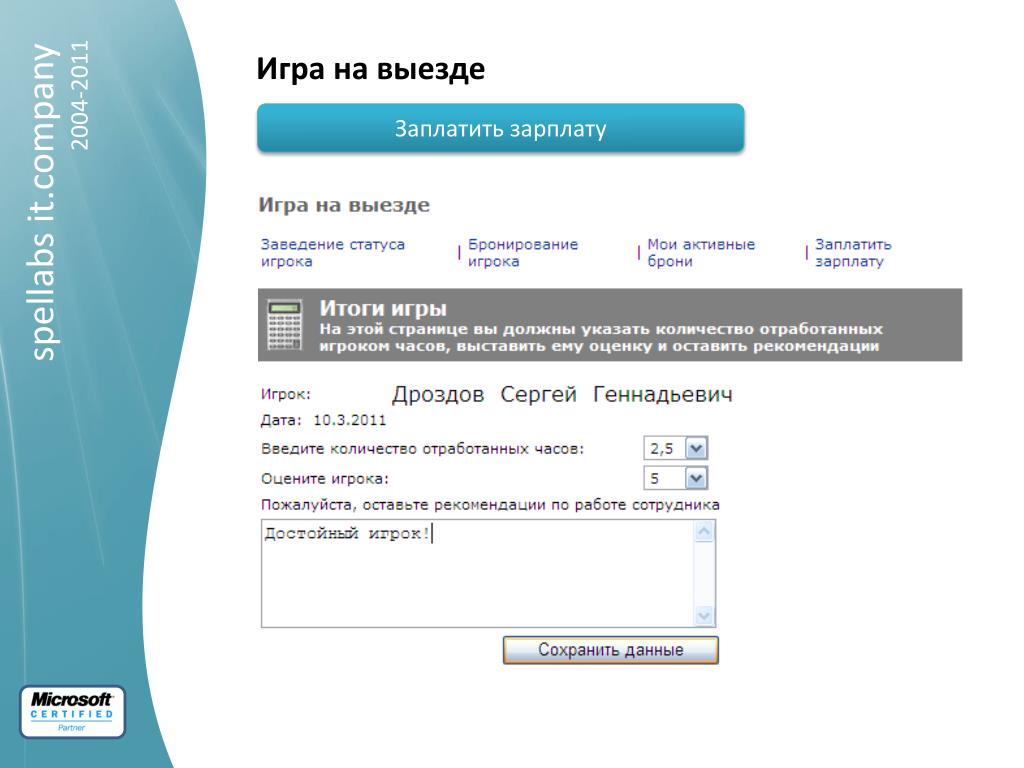Click the date text 10.3.2011

(349, 420)
